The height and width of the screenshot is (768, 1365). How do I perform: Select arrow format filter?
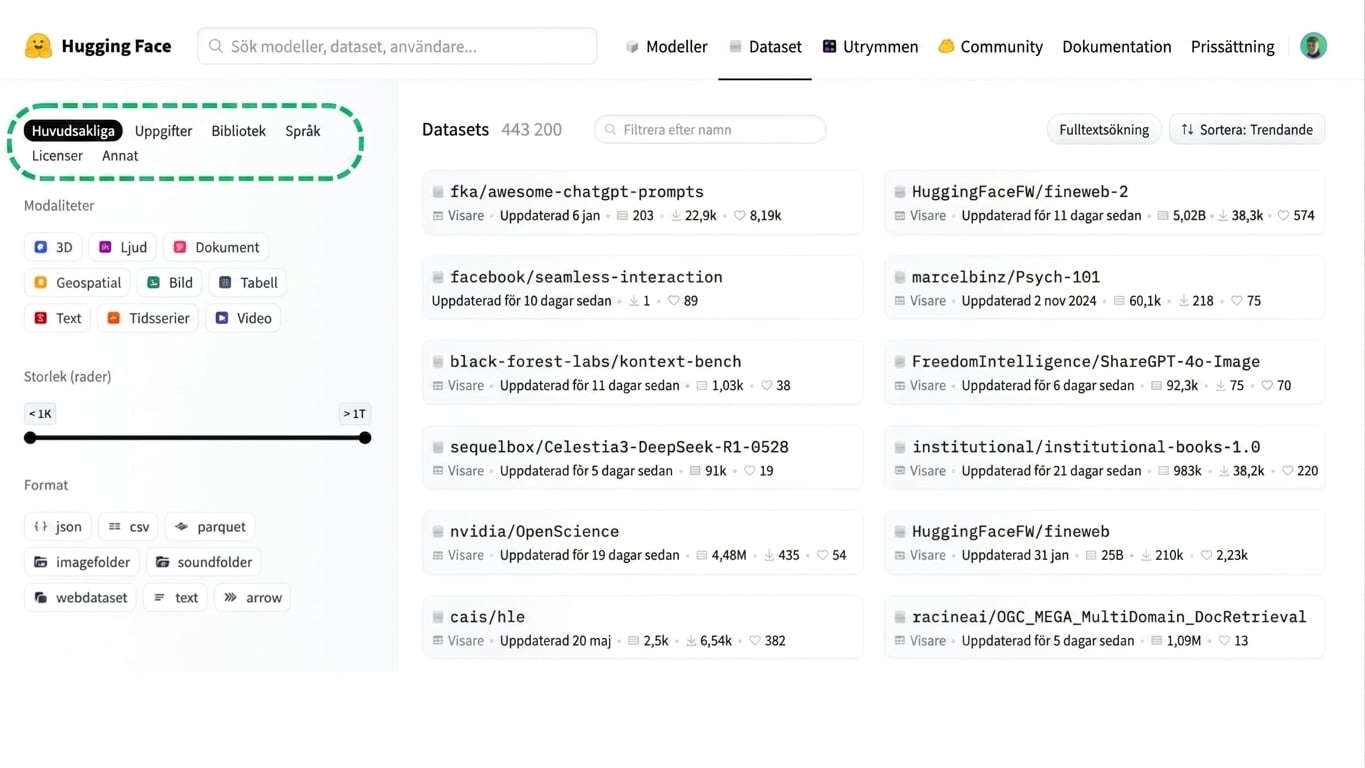pyautogui.click(x=252, y=598)
